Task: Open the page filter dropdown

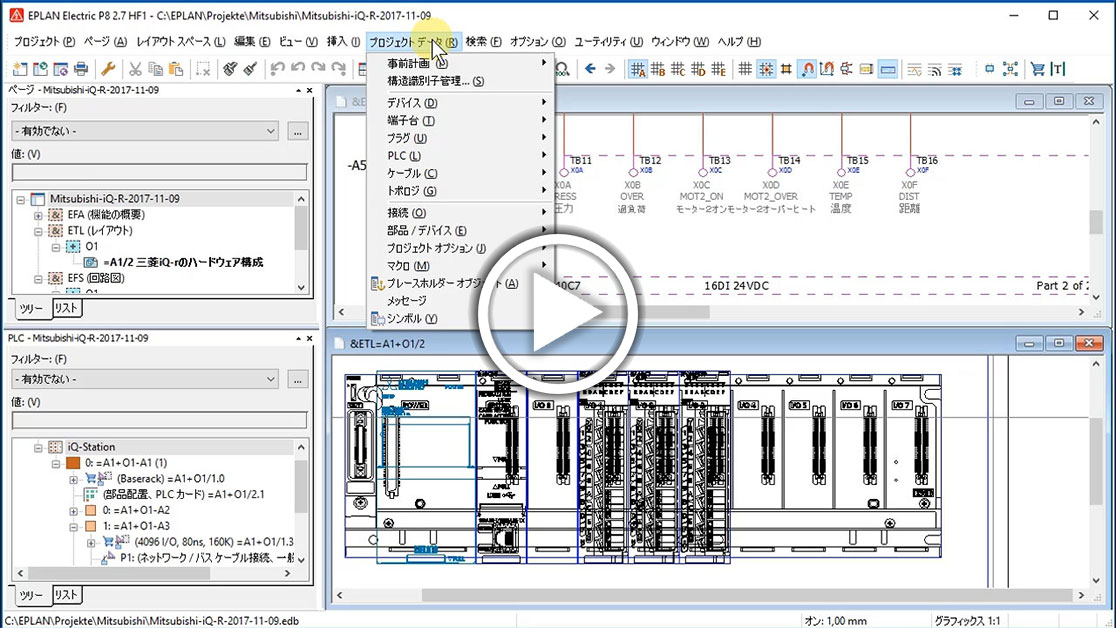Action: [x=145, y=131]
